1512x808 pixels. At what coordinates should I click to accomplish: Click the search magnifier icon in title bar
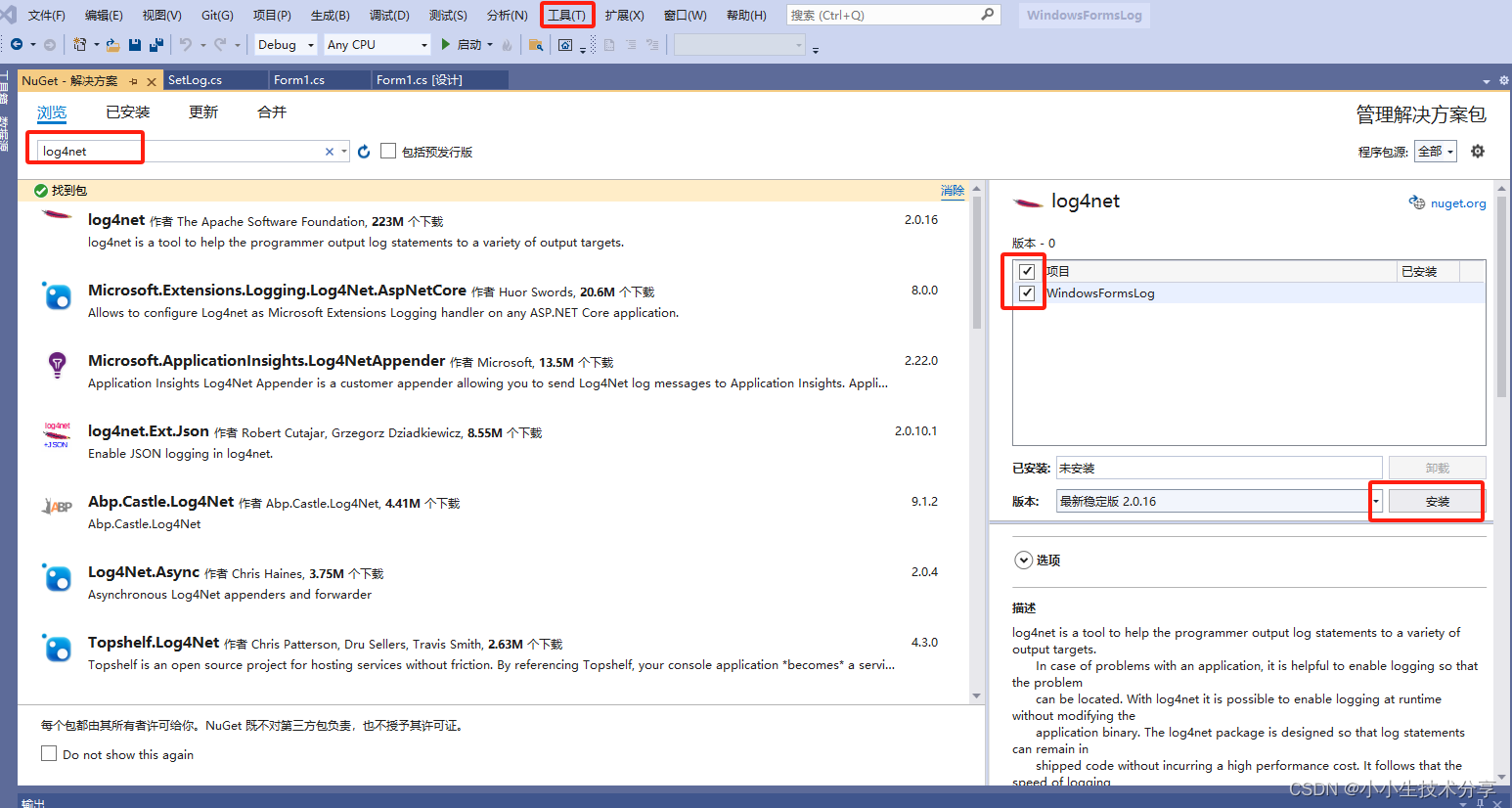tap(988, 15)
